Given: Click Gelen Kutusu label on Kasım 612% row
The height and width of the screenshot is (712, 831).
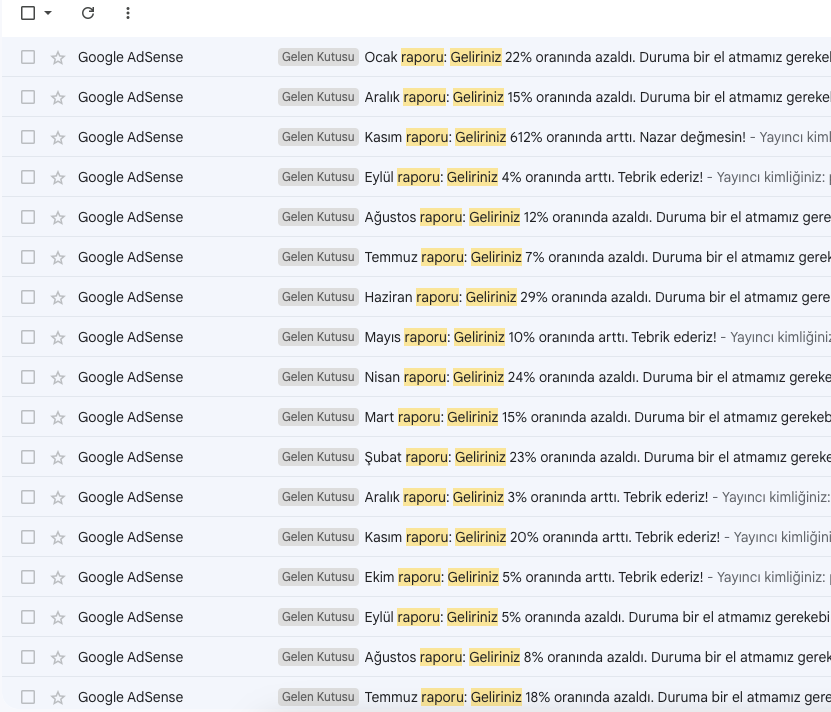Looking at the screenshot, I should [318, 137].
